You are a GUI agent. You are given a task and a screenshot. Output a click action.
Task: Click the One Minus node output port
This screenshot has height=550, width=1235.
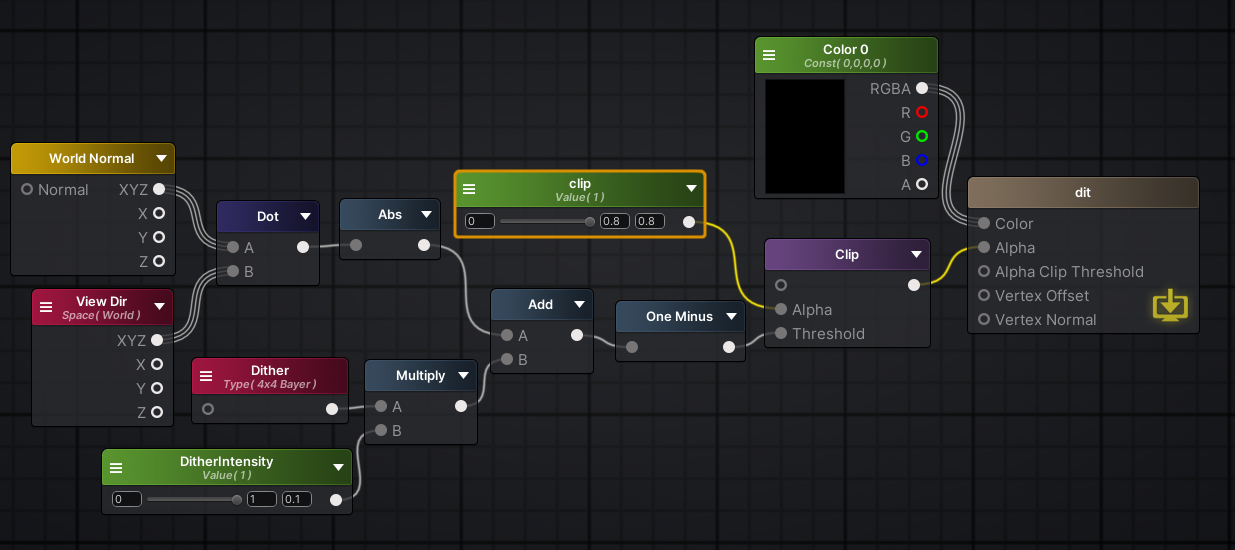tap(729, 347)
